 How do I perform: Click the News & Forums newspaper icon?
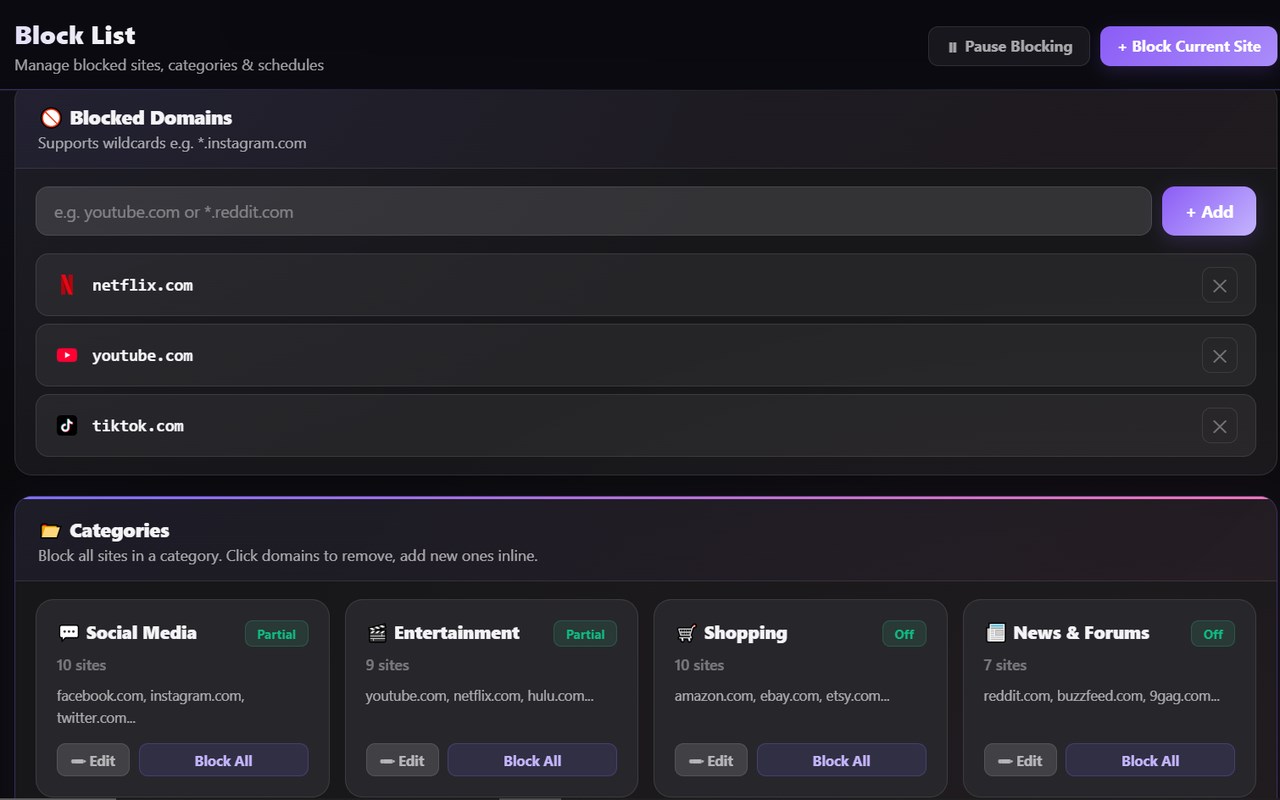pos(995,633)
